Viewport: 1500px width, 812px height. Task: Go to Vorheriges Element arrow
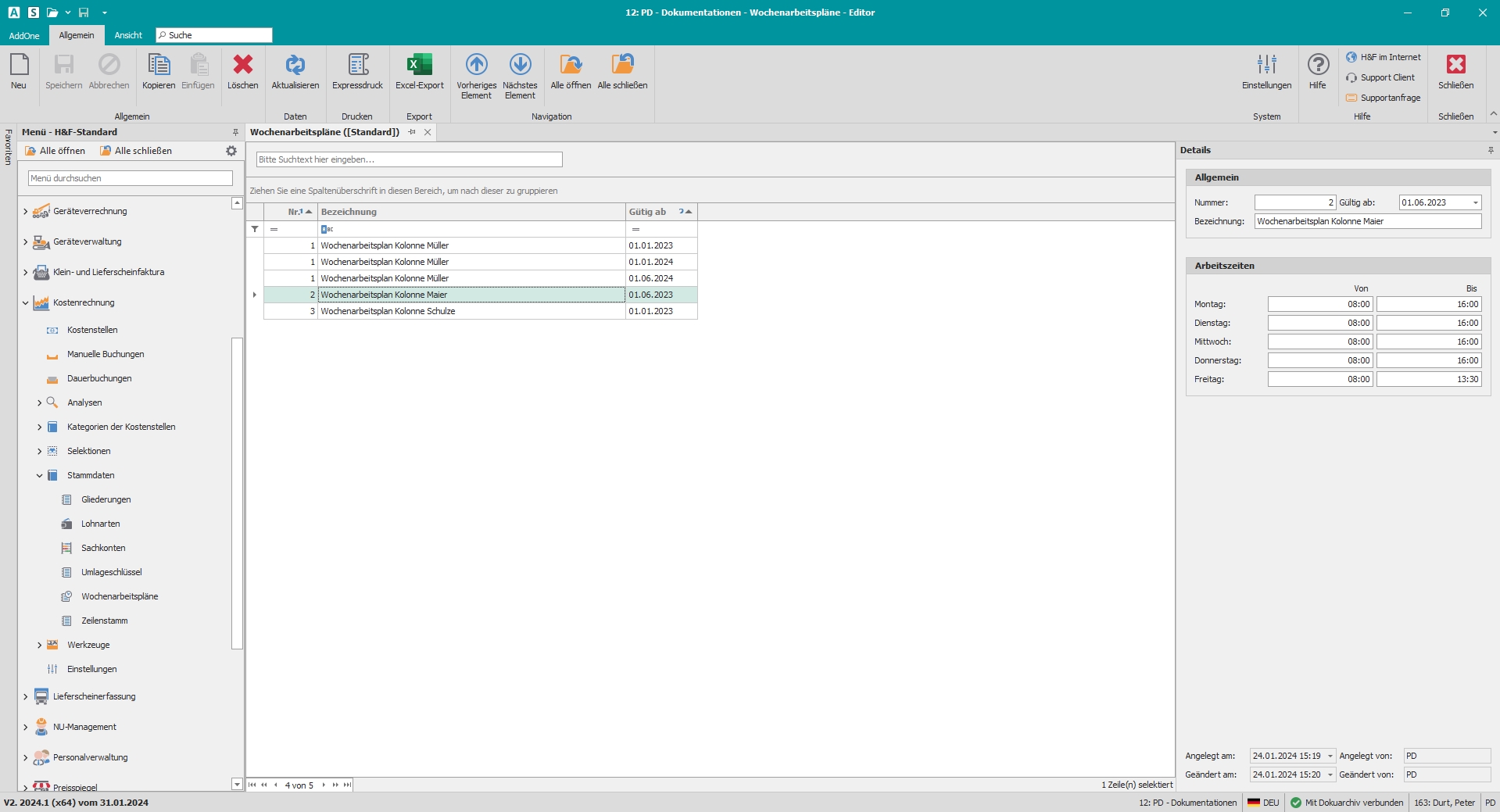coord(476,66)
